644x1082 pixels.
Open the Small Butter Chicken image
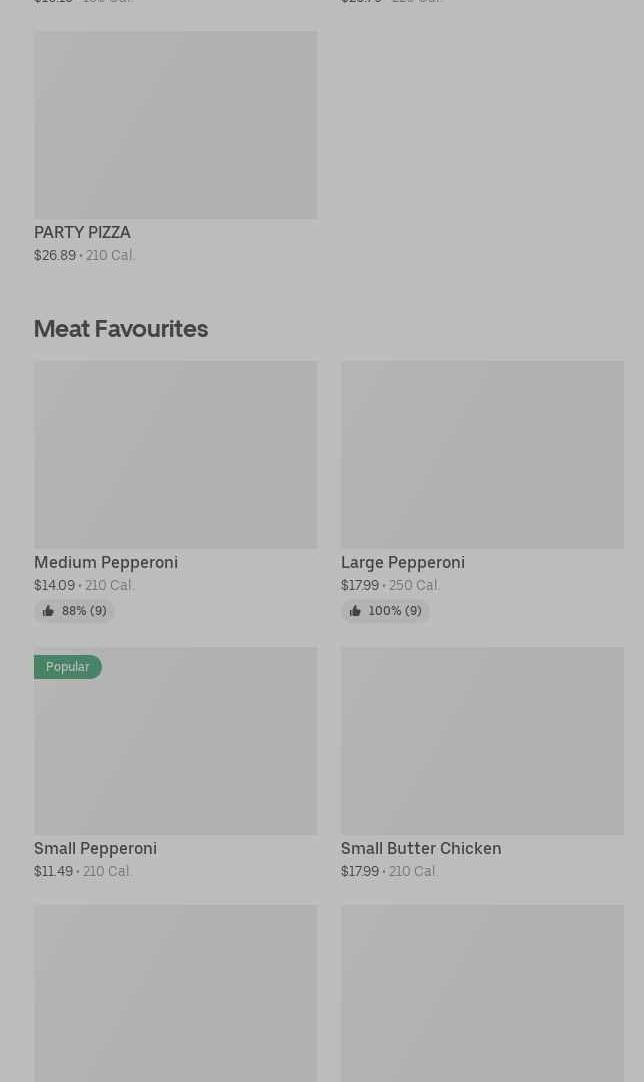coord(482,741)
